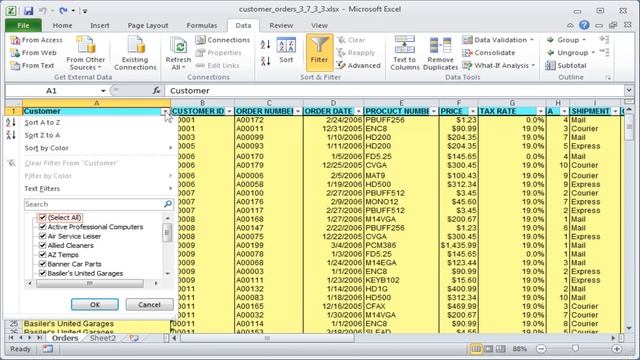Open the ORDER NUMBER filter dropdown
Screen dimensions: 640x360
[x=298, y=111]
